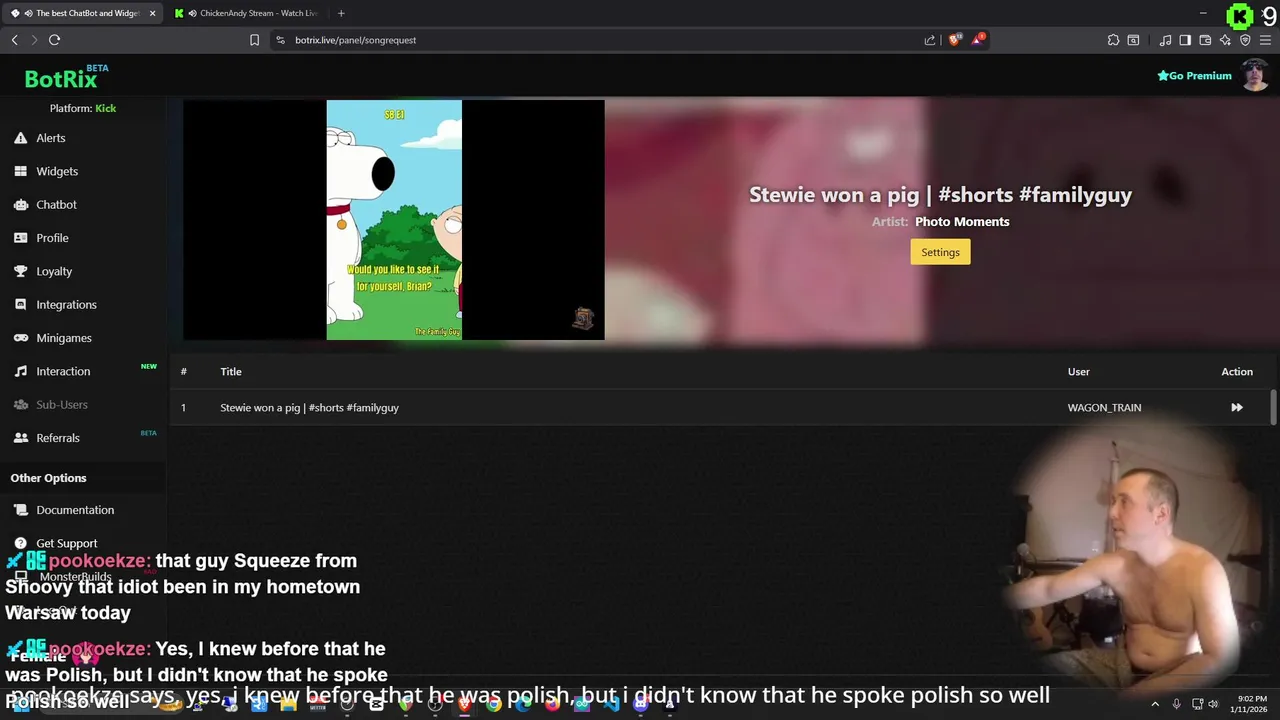Open the Leo AI sparkle icon
Screen dimensions: 1280x720
point(1225,40)
